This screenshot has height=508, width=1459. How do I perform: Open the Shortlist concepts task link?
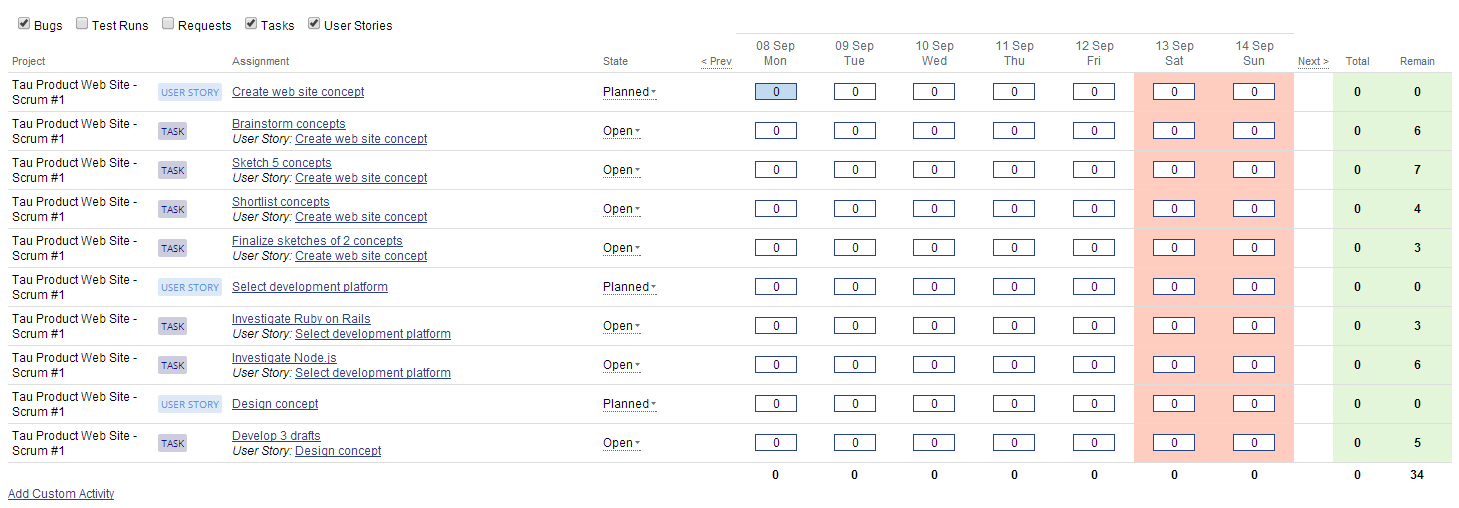tap(281, 202)
